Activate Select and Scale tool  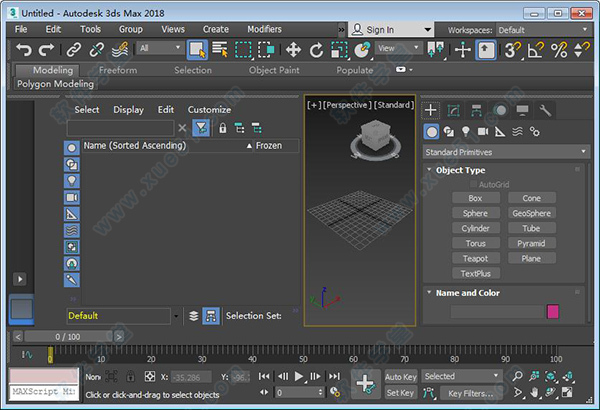[x=339, y=50]
